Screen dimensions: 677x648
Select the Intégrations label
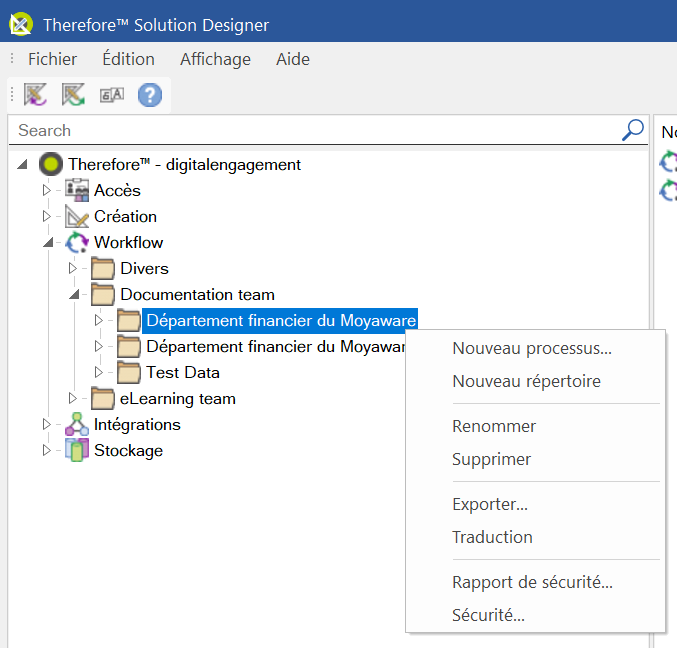(x=137, y=425)
